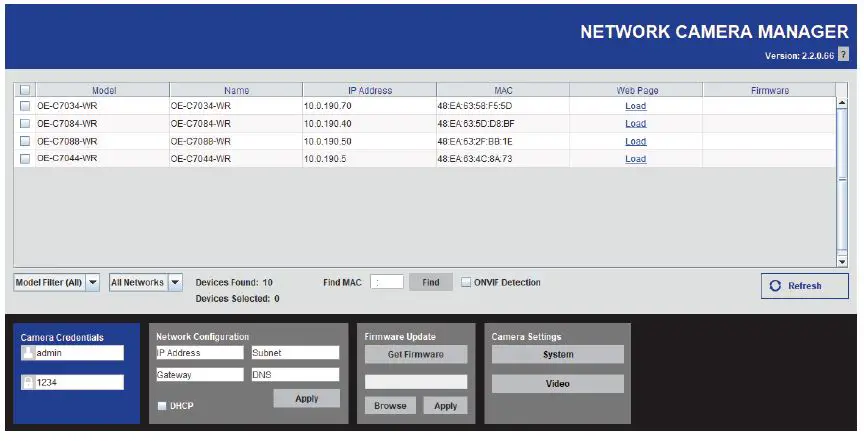Check the box for OE-C7034-WR row

coord(25,106)
